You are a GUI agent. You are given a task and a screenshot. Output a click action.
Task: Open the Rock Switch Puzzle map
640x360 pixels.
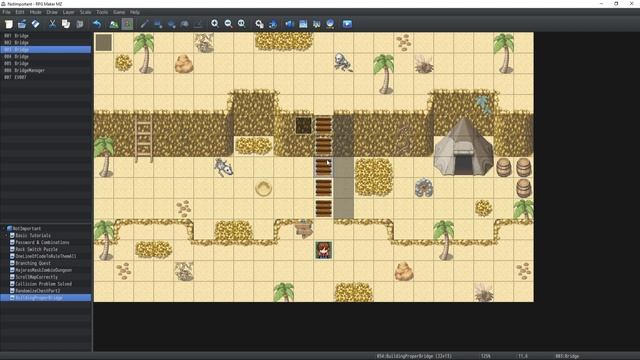coord(36,249)
